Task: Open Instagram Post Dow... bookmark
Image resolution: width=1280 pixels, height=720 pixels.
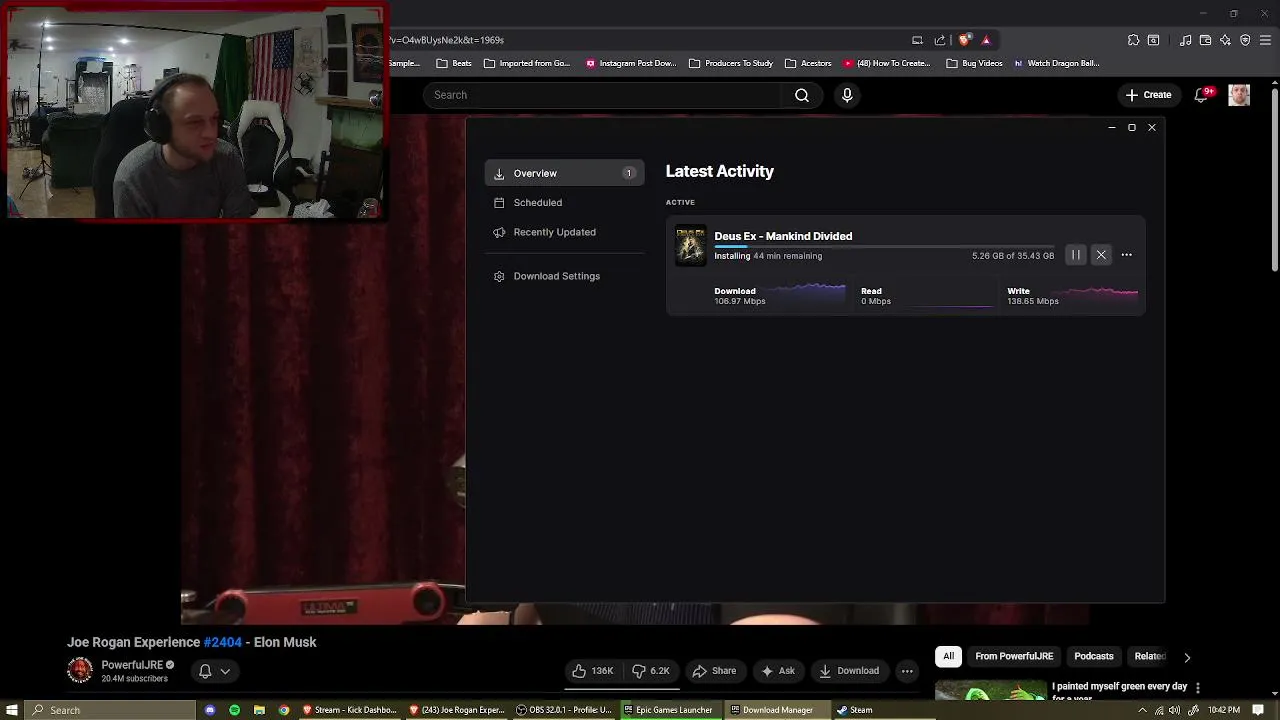Action: pyautogui.click(x=631, y=63)
